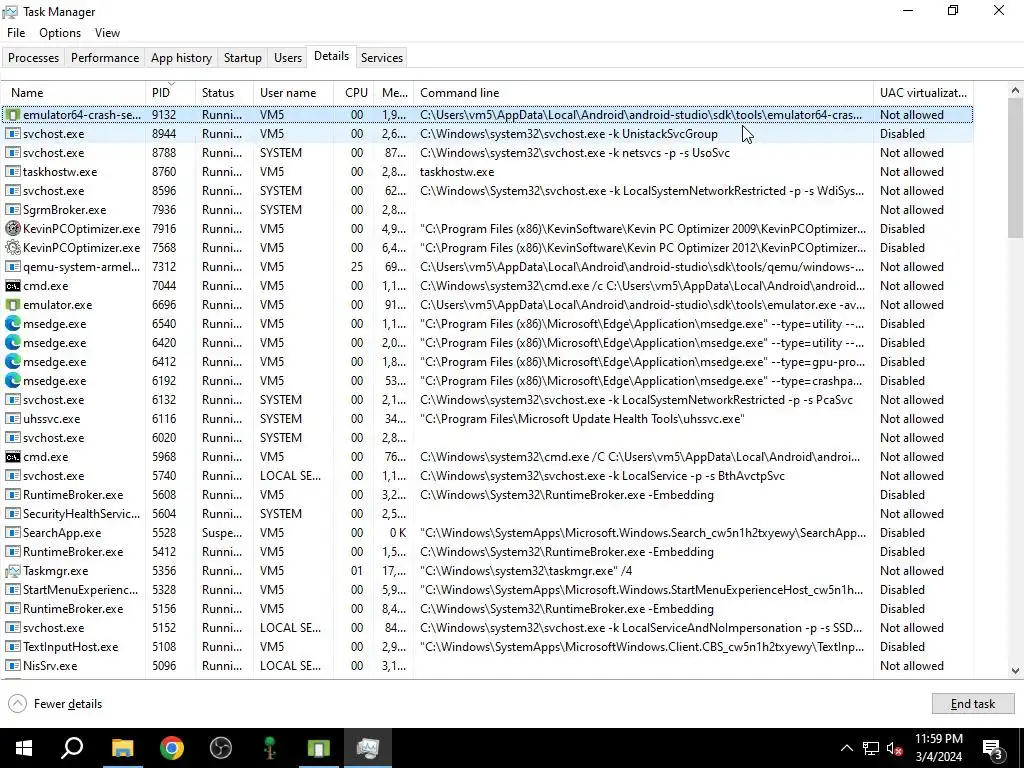The height and width of the screenshot is (768, 1024).
Task: Click the SgrmBroker.exe process icon
Action: click(12, 210)
